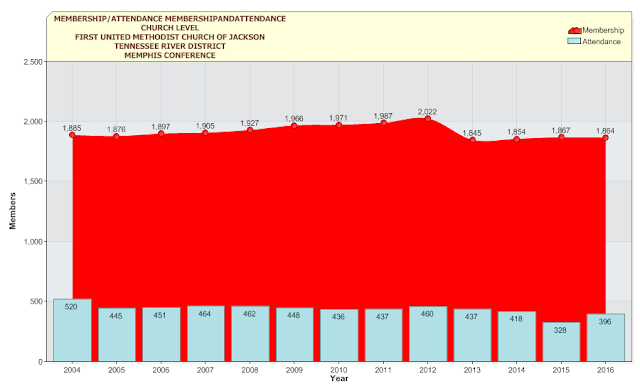Select the Attendance legend label

(x=602, y=42)
